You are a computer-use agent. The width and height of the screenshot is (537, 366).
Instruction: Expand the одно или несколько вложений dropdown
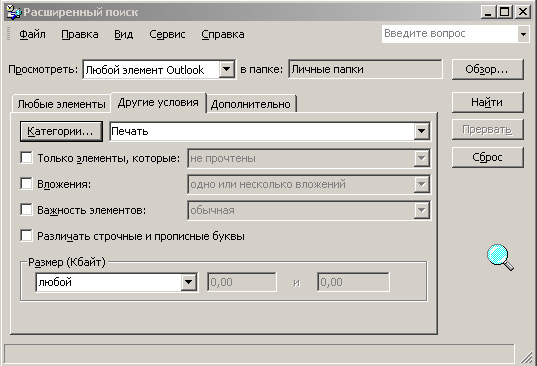[x=421, y=184]
